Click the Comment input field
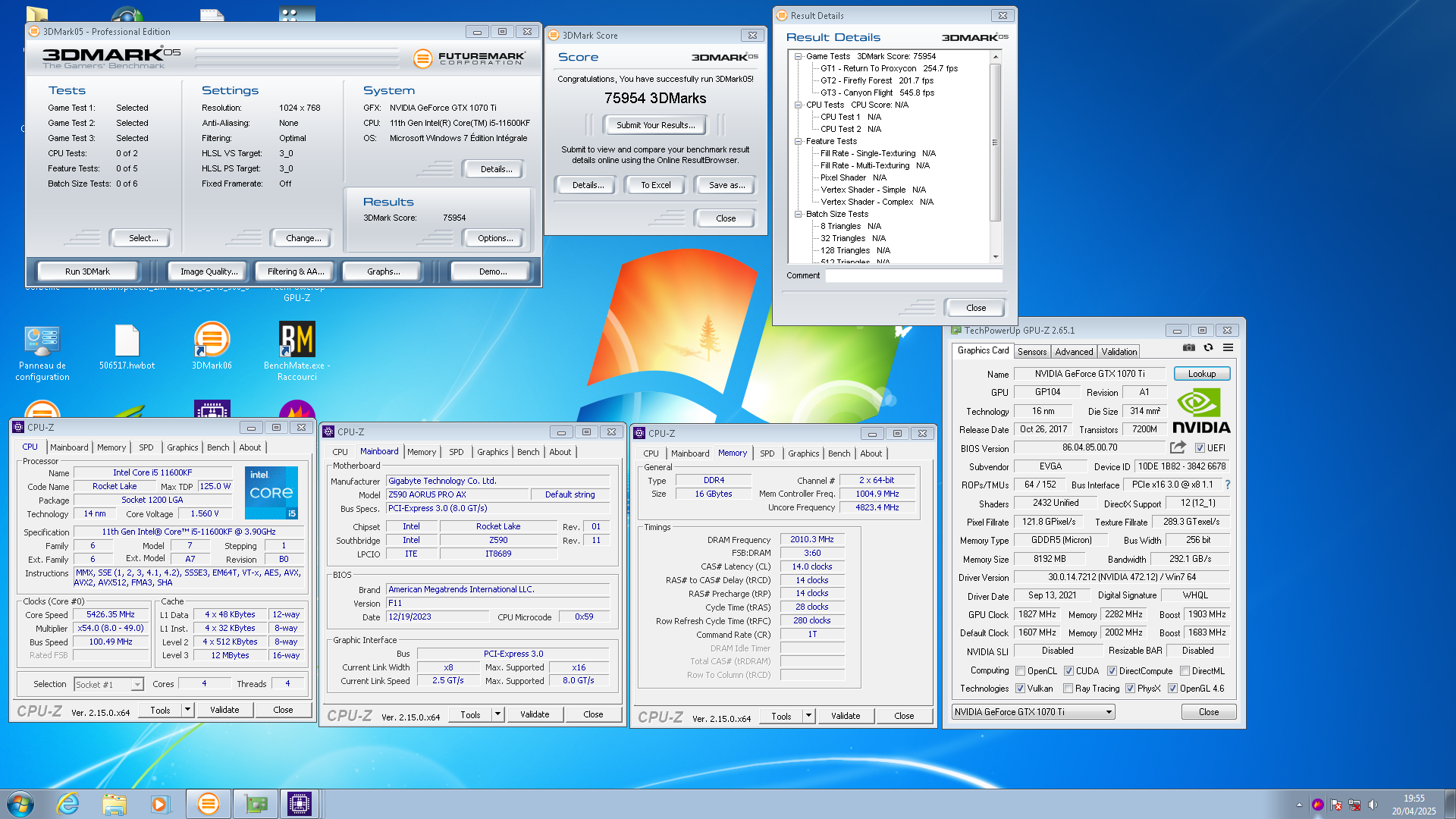1456x819 pixels. (913, 276)
